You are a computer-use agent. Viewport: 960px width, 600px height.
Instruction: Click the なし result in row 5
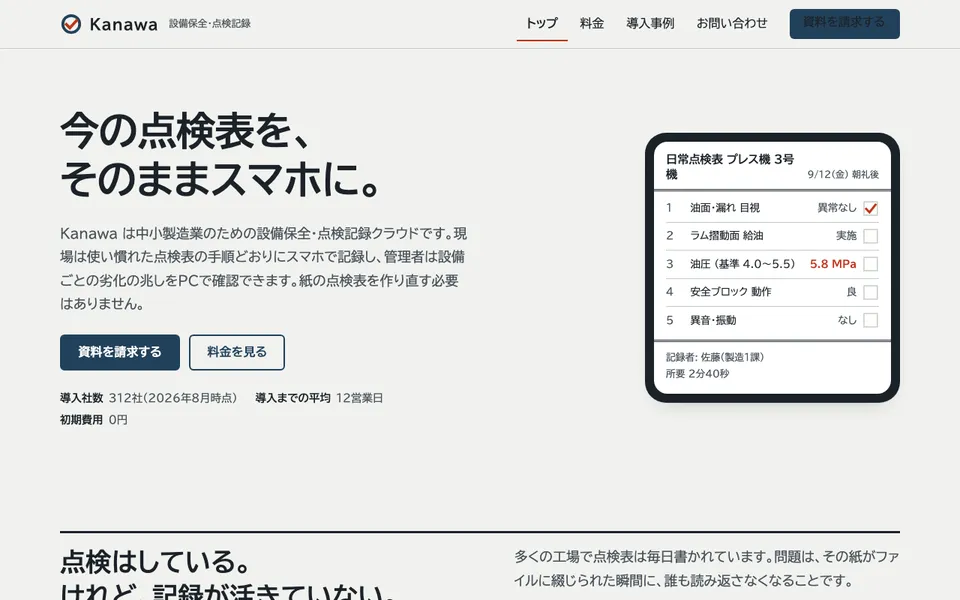tap(847, 320)
